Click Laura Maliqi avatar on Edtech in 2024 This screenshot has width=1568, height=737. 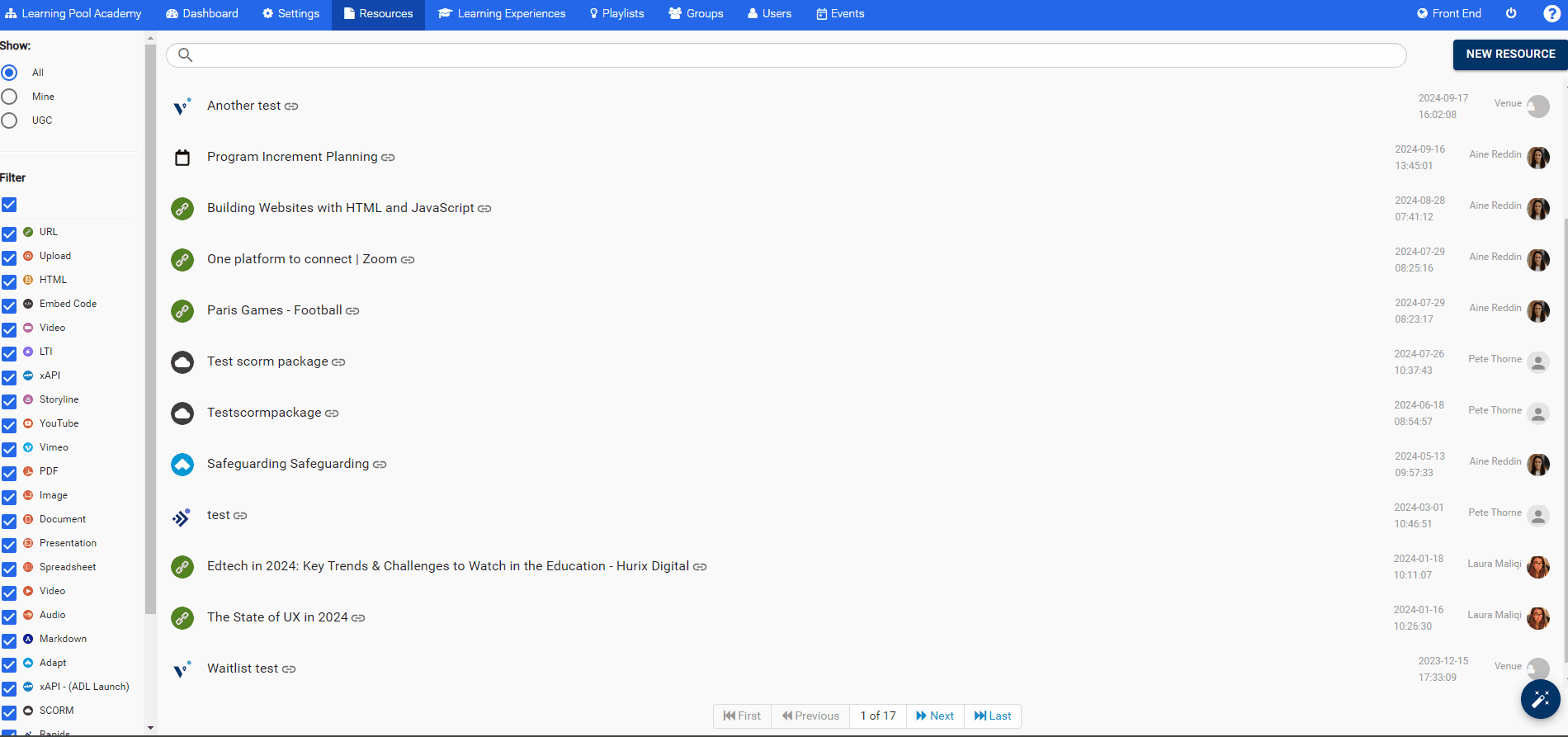[1538, 567]
